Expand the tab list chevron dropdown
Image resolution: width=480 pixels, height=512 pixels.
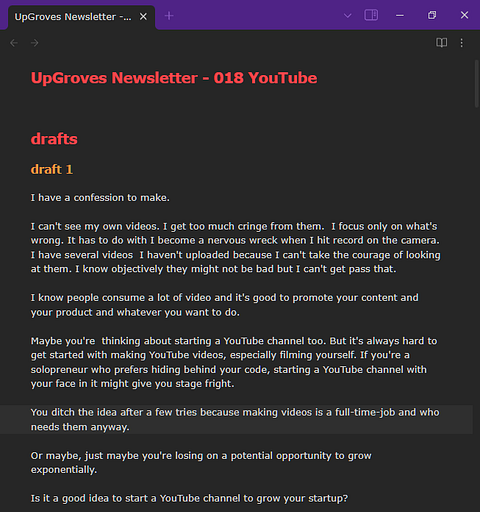[x=347, y=16]
